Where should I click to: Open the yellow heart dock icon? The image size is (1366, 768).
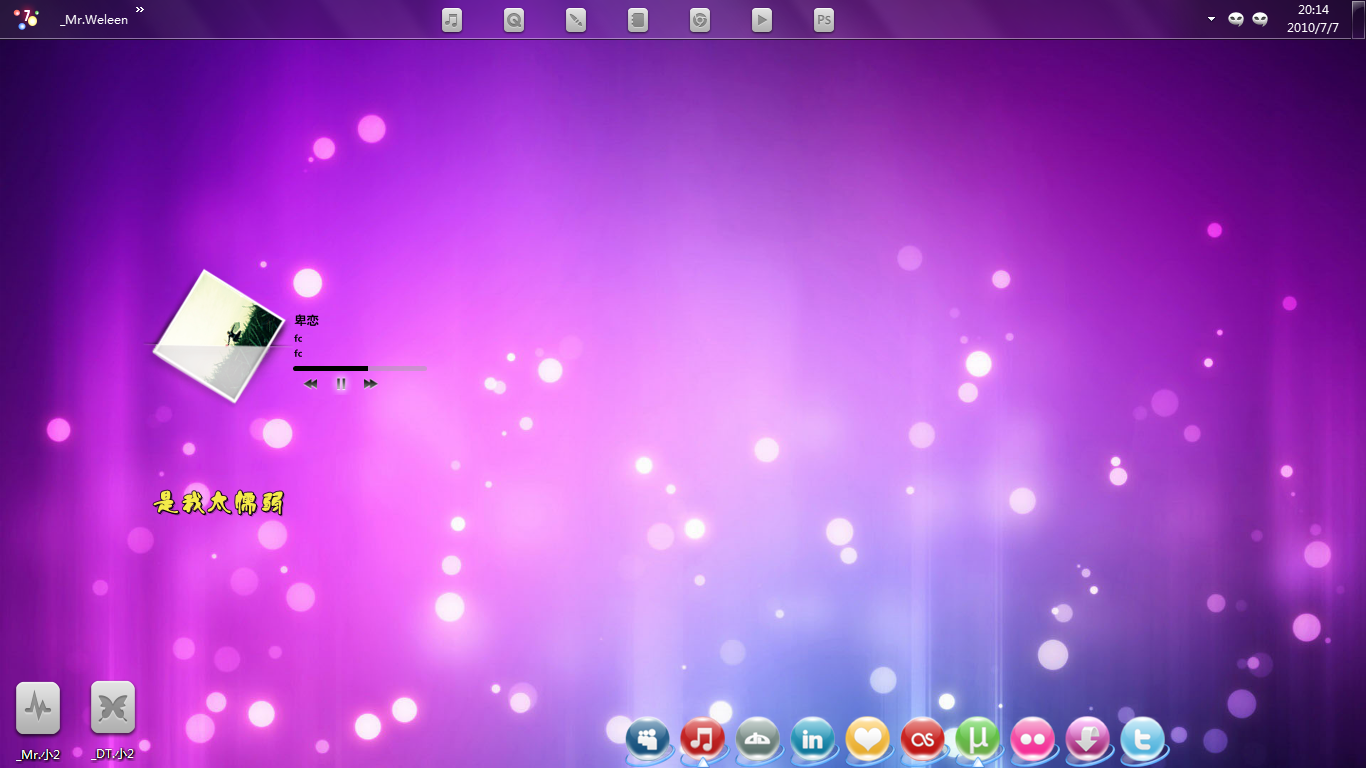click(x=868, y=740)
